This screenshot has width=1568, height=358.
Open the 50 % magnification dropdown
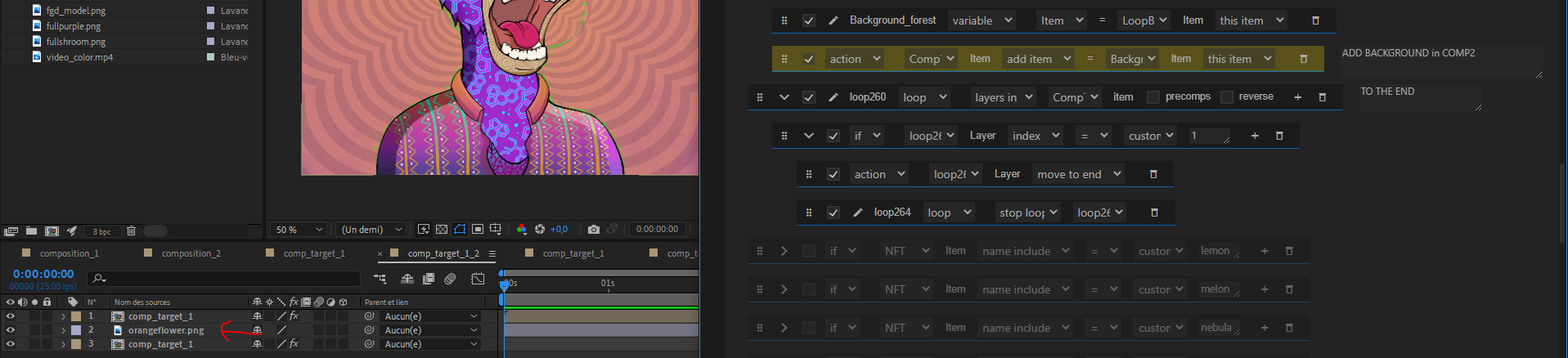tap(299, 230)
